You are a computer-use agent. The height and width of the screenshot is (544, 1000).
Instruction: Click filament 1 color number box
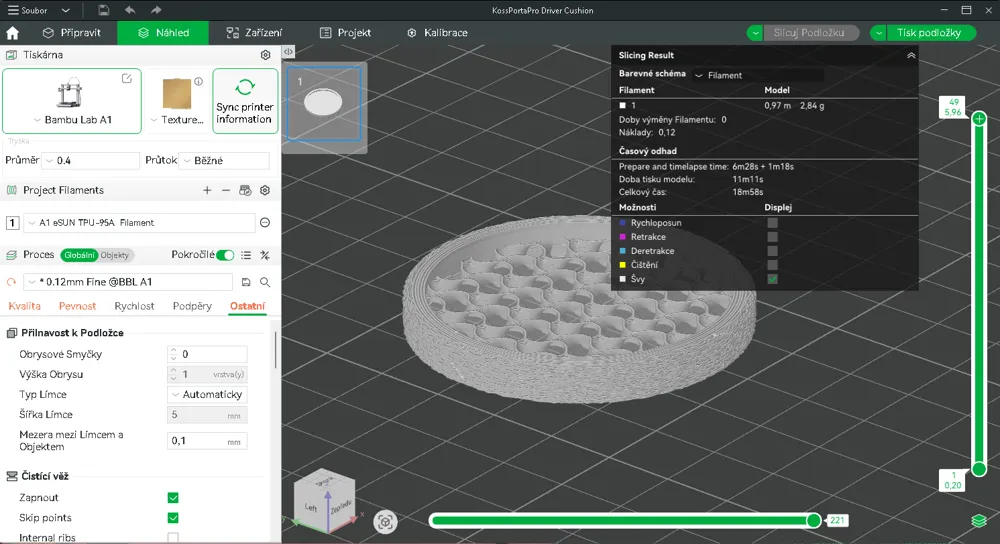coord(12,223)
